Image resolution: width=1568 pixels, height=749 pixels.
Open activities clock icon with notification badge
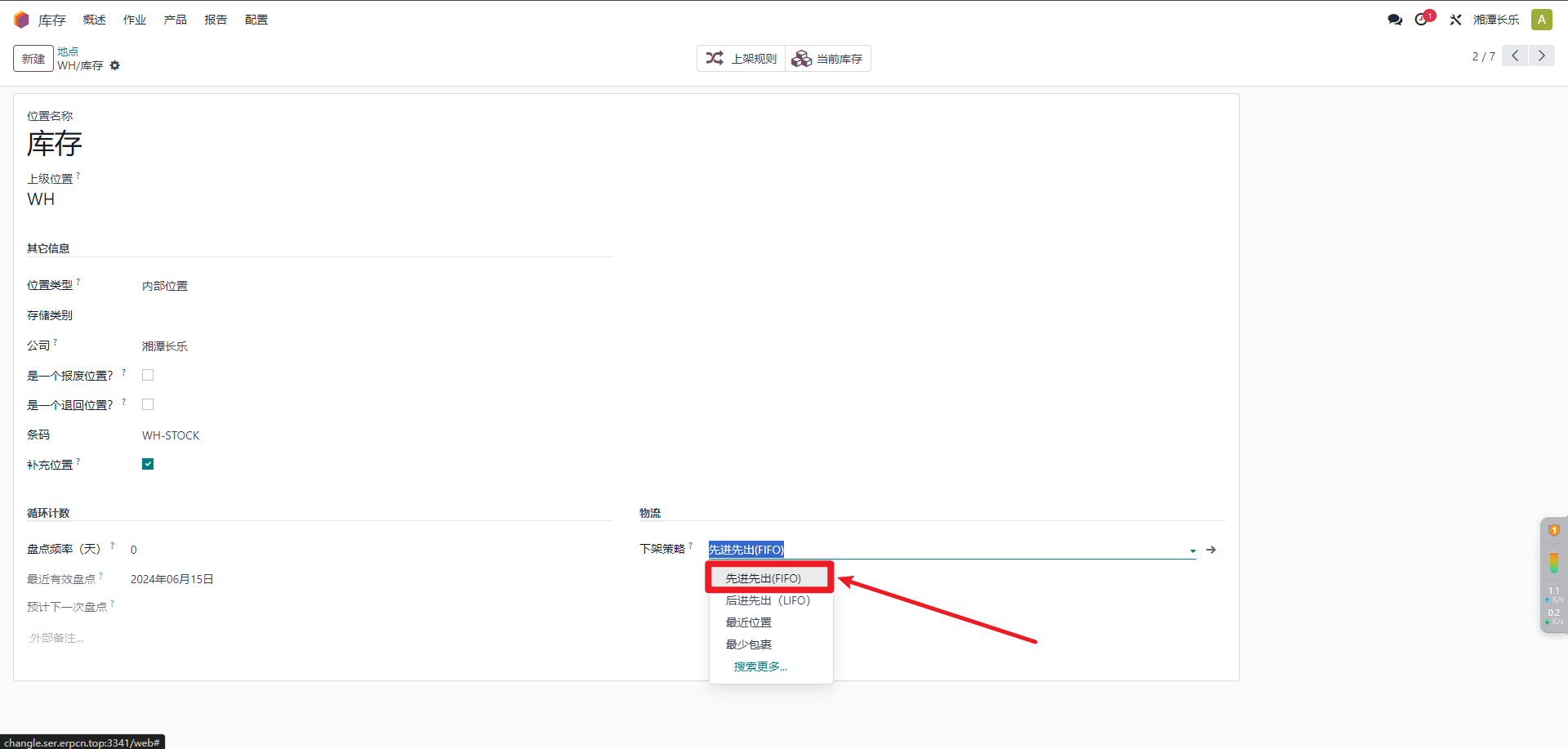[1422, 20]
